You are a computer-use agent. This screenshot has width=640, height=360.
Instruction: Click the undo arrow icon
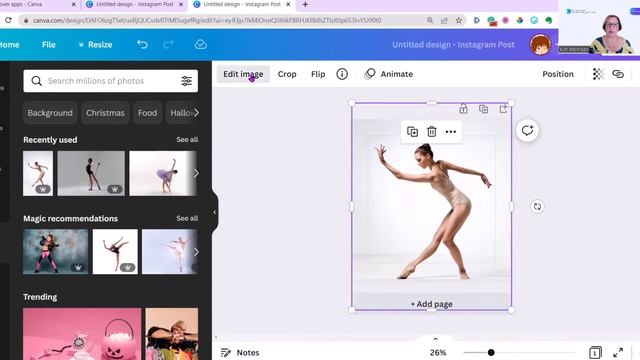point(142,44)
